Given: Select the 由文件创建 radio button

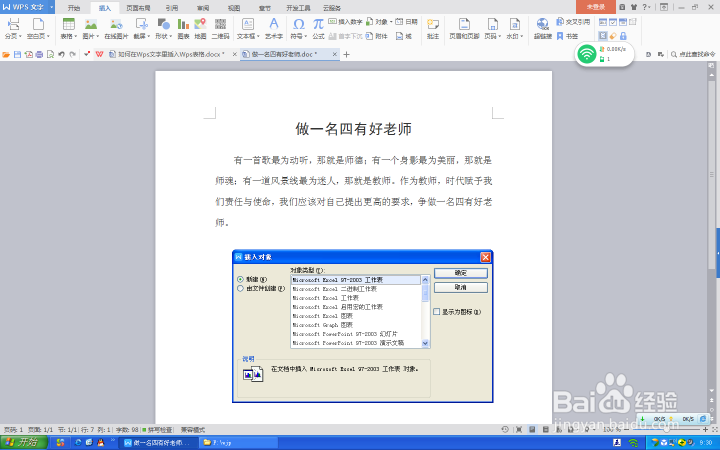Looking at the screenshot, I should click(x=240, y=288).
